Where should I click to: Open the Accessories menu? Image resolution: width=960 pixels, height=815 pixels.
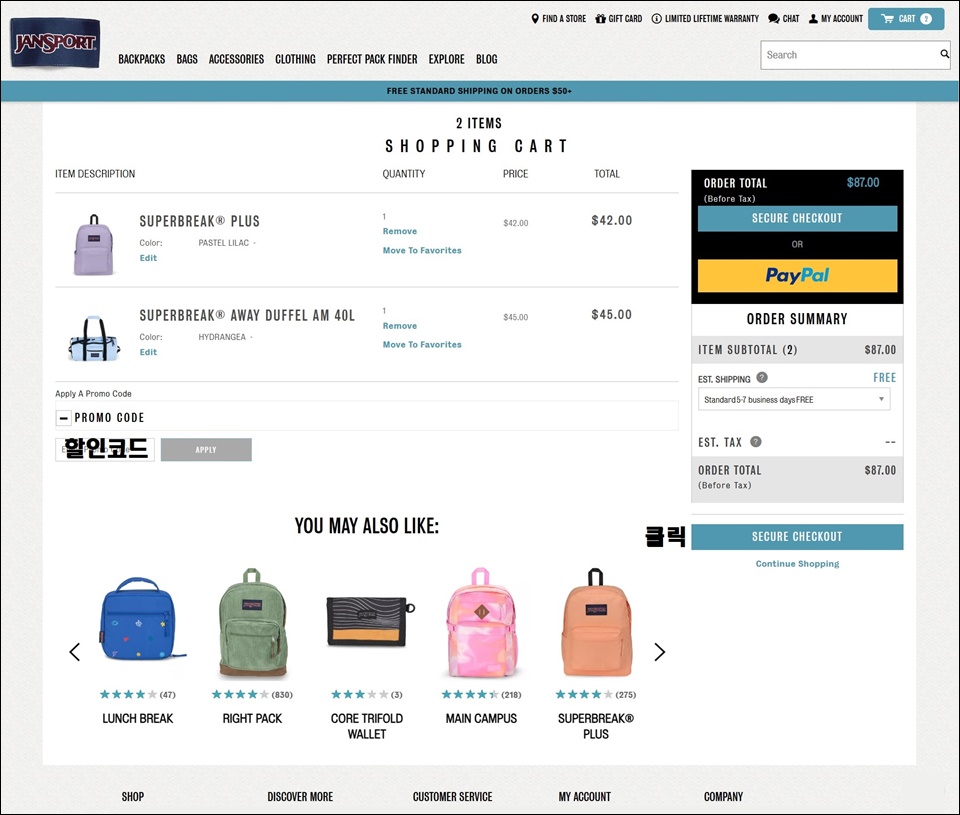236,59
